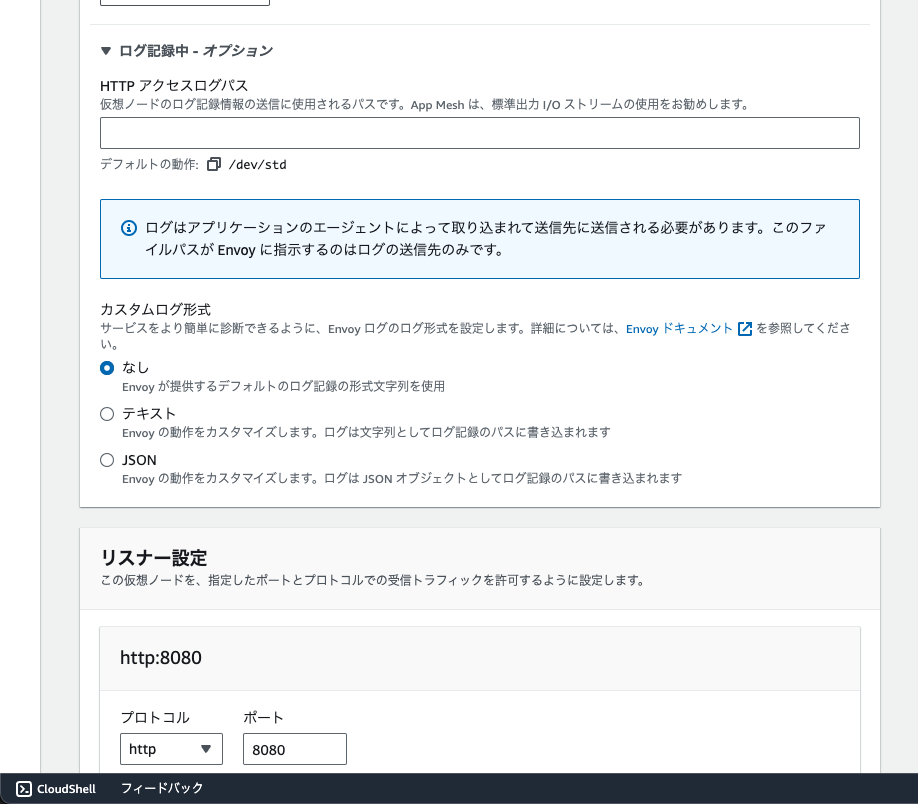
Task: Click the http:8080 listener header
Action: click(479, 658)
